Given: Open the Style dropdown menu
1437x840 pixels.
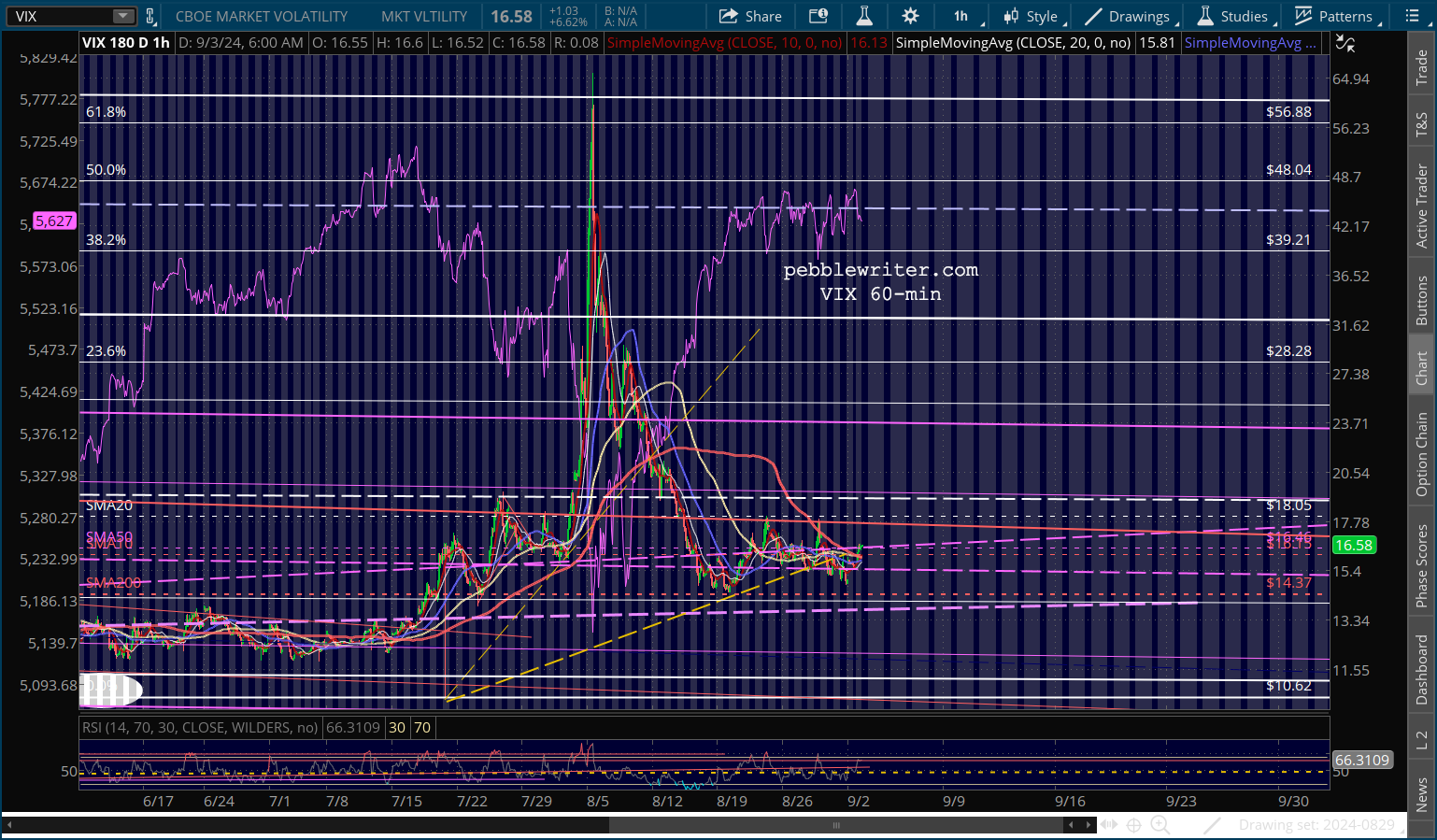Looking at the screenshot, I should click(1031, 16).
